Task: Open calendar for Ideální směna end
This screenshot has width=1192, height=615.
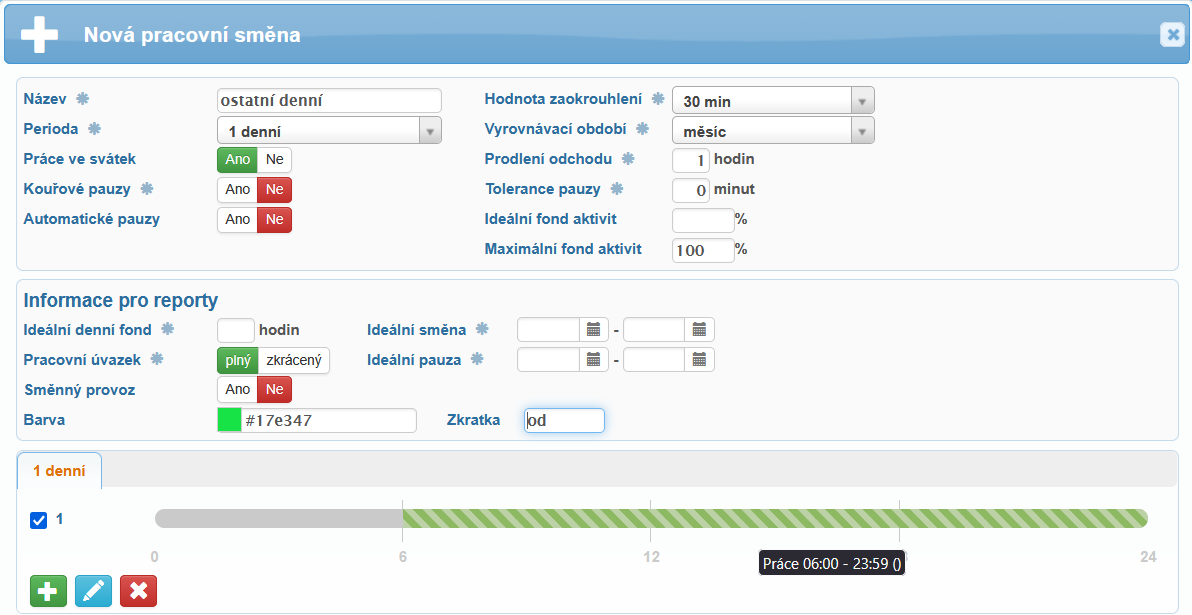Action: [x=700, y=330]
